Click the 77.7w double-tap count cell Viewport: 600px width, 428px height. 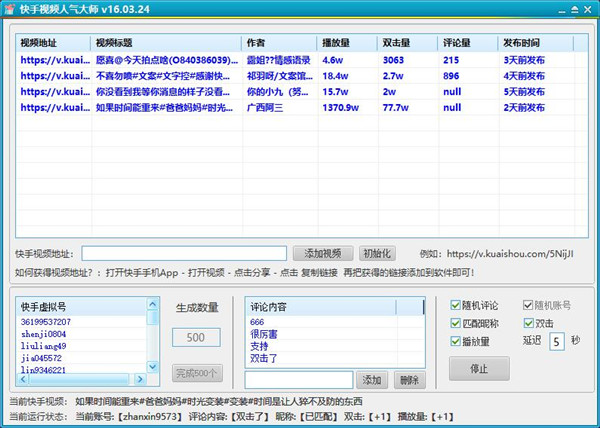395,107
